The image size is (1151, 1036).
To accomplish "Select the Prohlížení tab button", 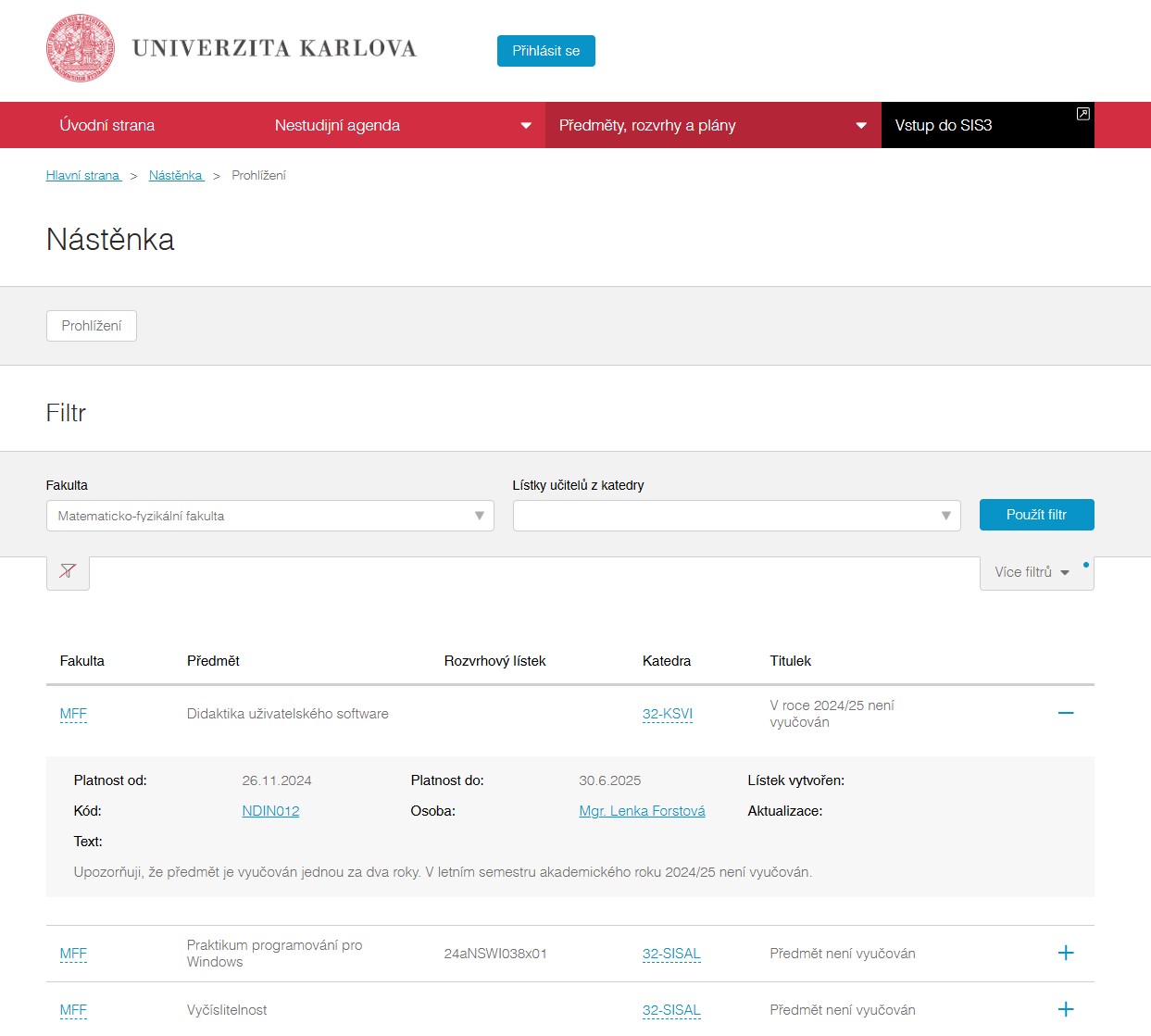I will tap(92, 326).
